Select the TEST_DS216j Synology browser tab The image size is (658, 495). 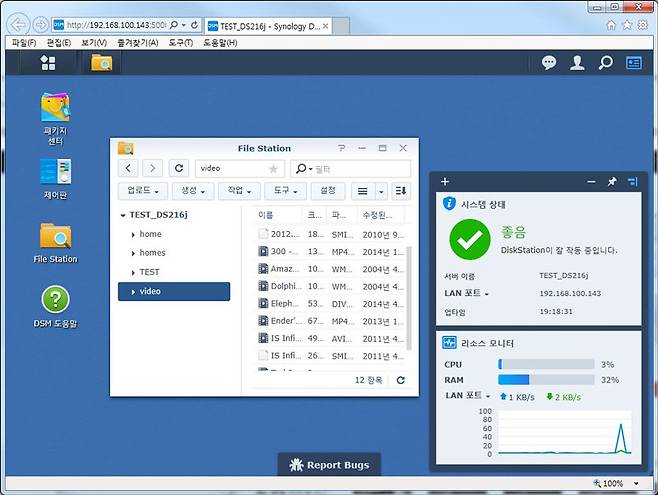269,26
